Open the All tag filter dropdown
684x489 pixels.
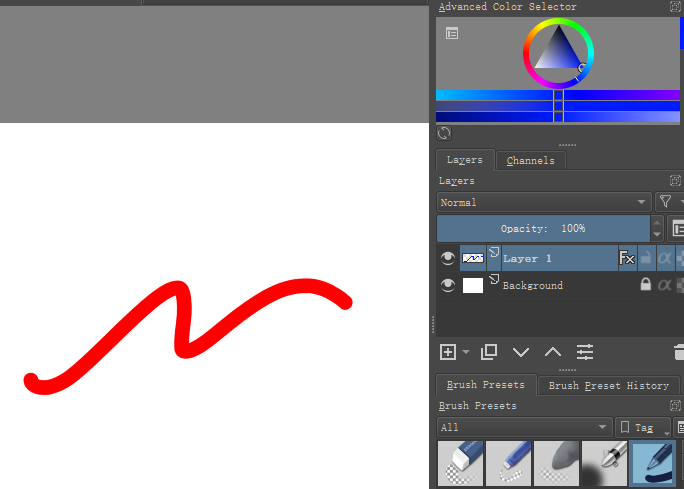point(524,427)
